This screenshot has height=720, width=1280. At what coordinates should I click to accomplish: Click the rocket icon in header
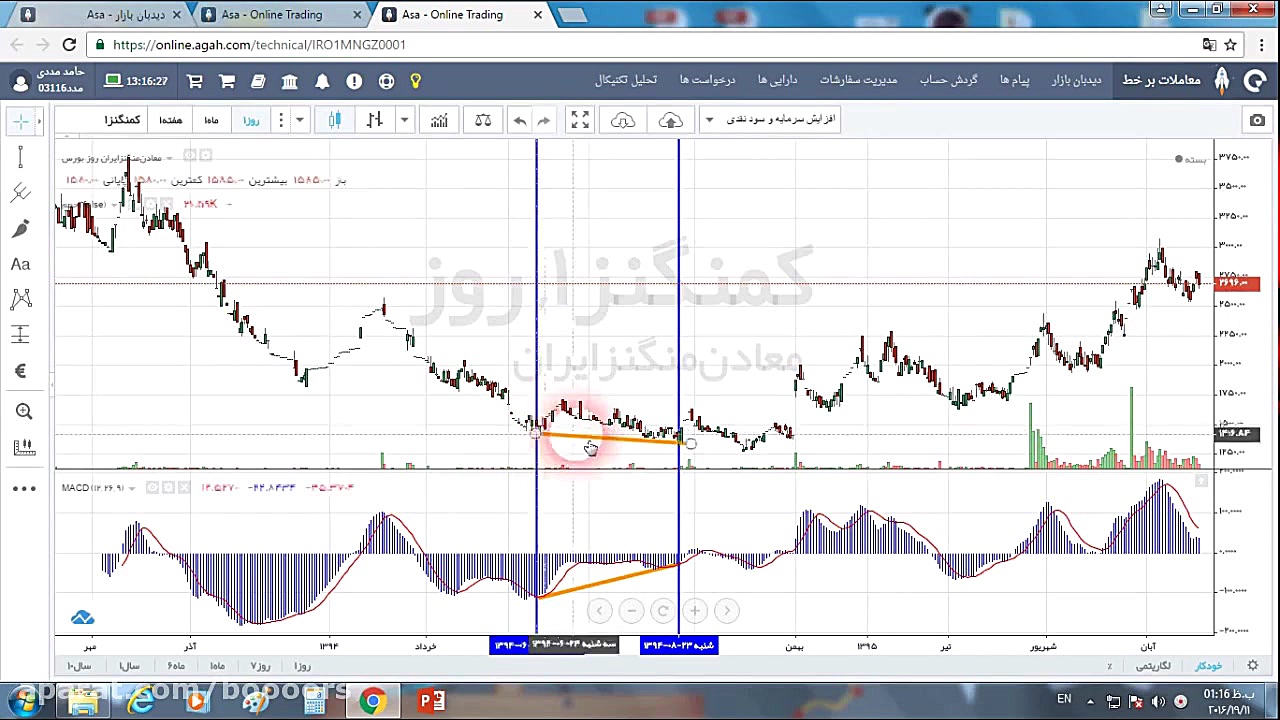click(1222, 80)
